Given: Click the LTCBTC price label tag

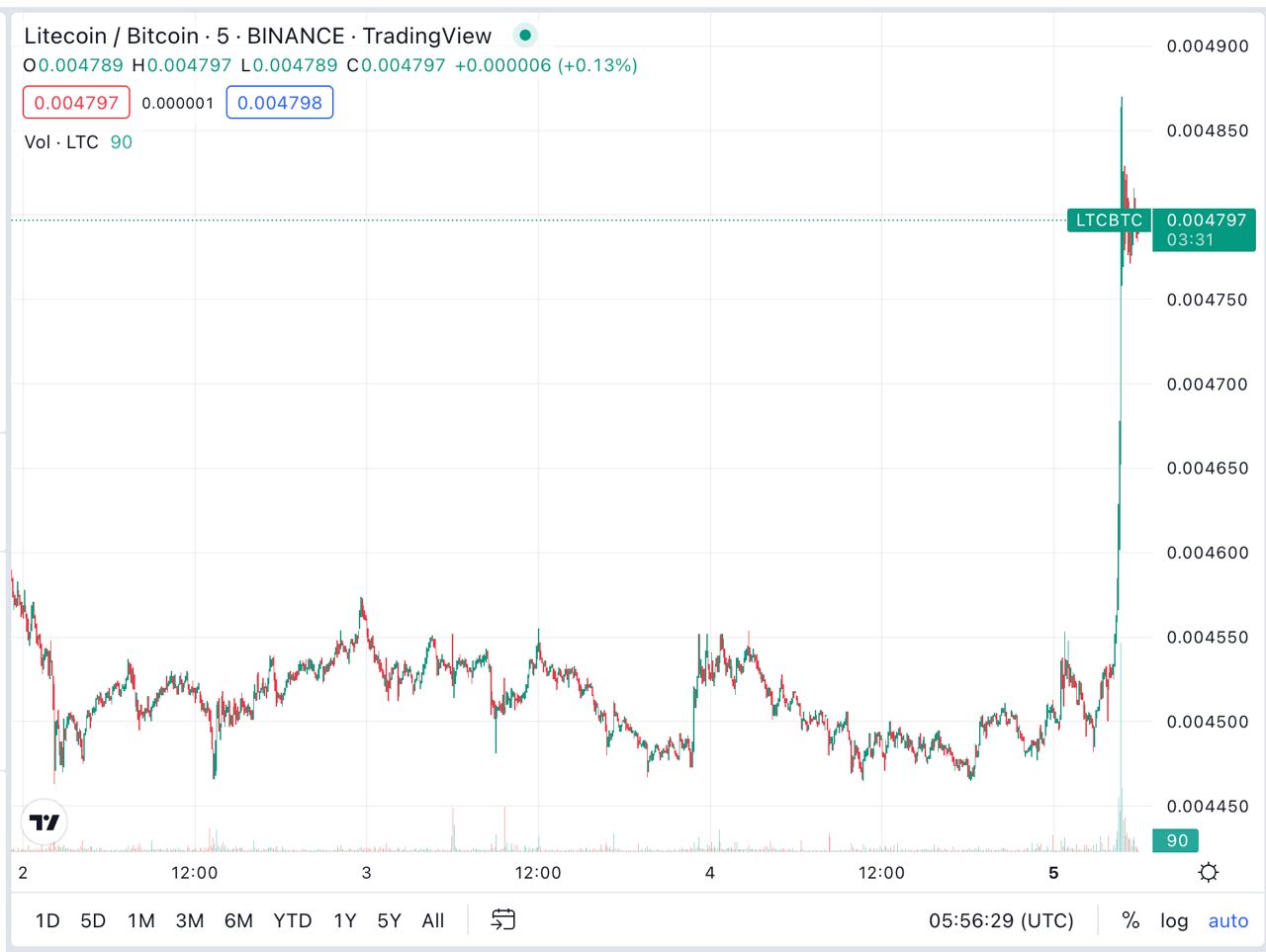Looking at the screenshot, I should [x=1109, y=219].
